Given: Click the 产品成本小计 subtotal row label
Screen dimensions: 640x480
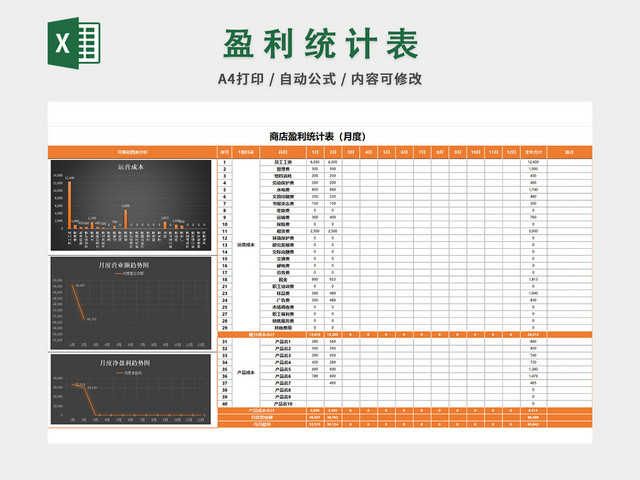Looking at the screenshot, I should coord(262,411).
